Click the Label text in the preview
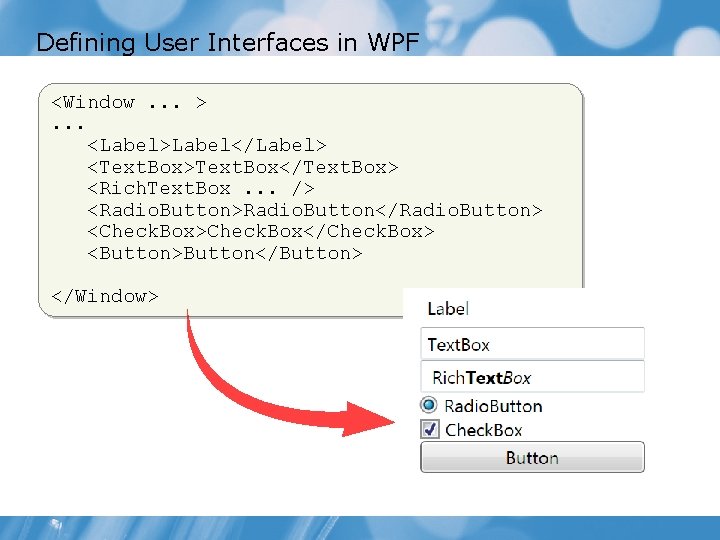 tap(447, 308)
